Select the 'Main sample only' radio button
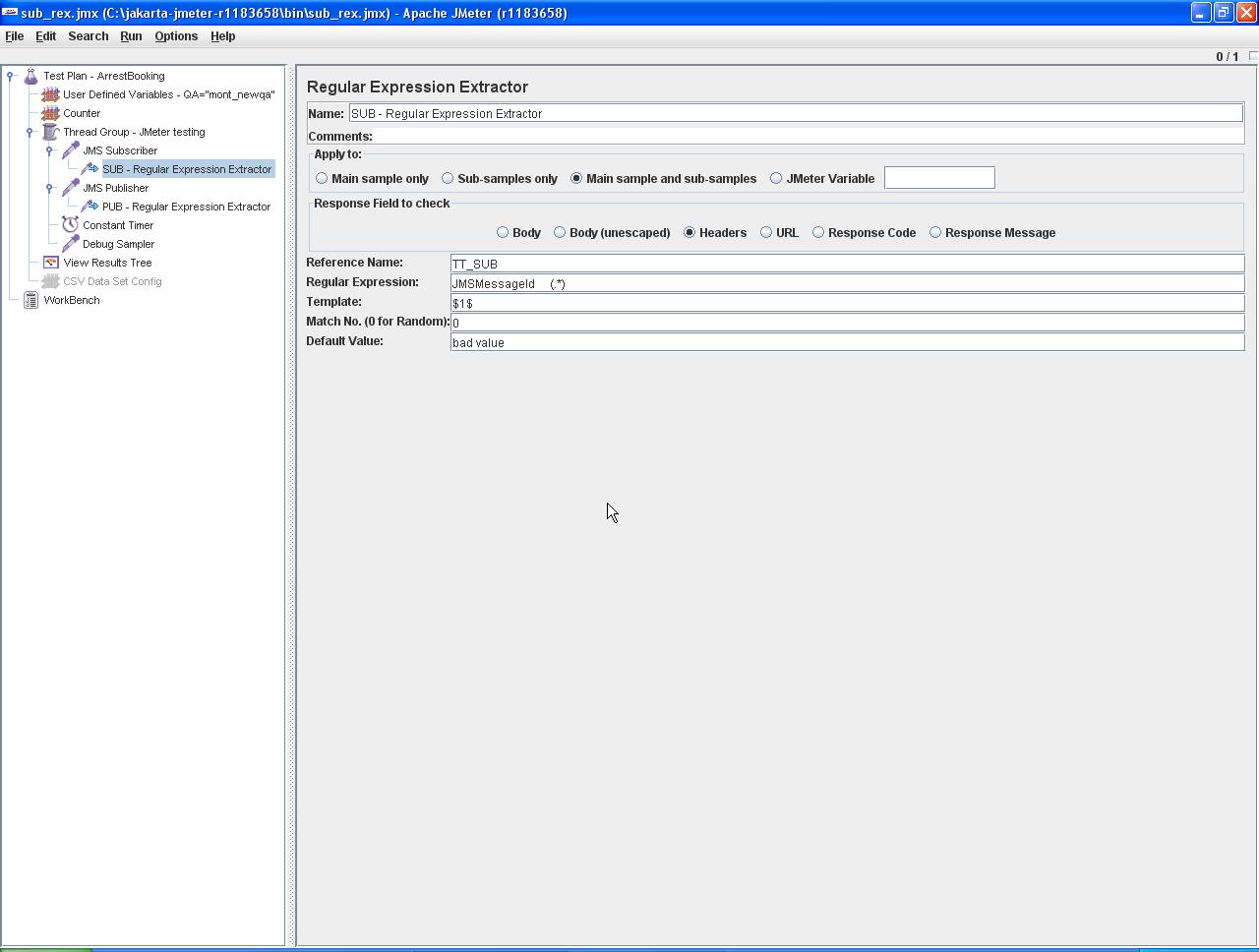The height and width of the screenshot is (952, 1259). coord(322,179)
